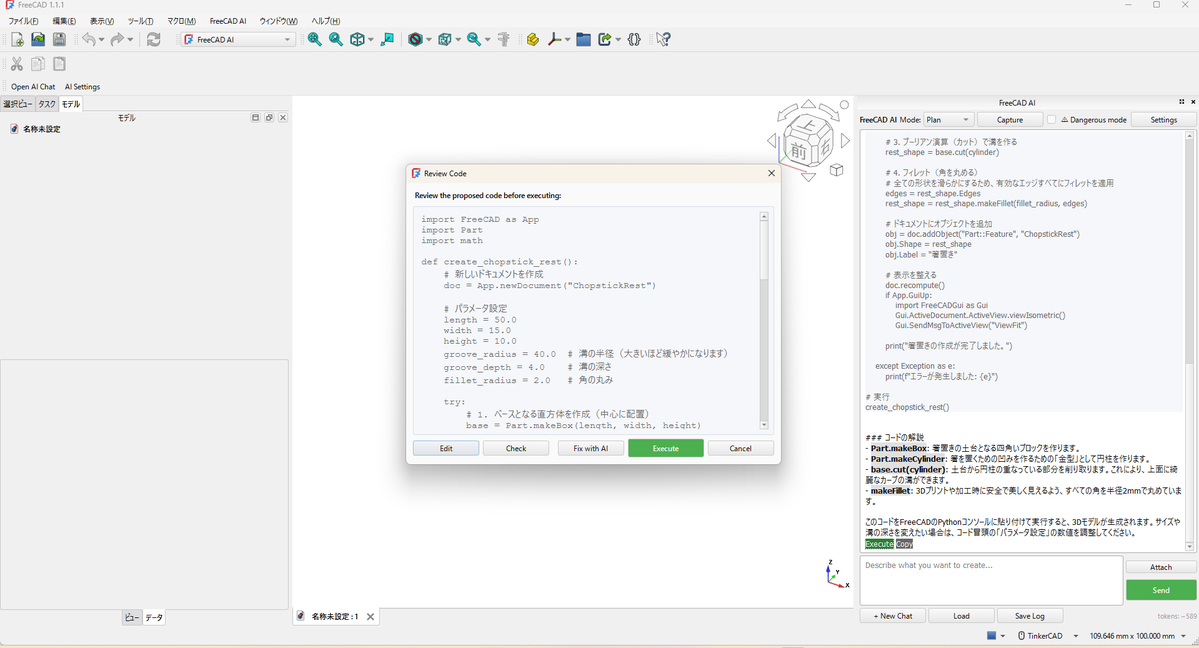Viewport: 1199px width, 648px height.
Task: Click the + New Chat button
Action: [893, 616]
